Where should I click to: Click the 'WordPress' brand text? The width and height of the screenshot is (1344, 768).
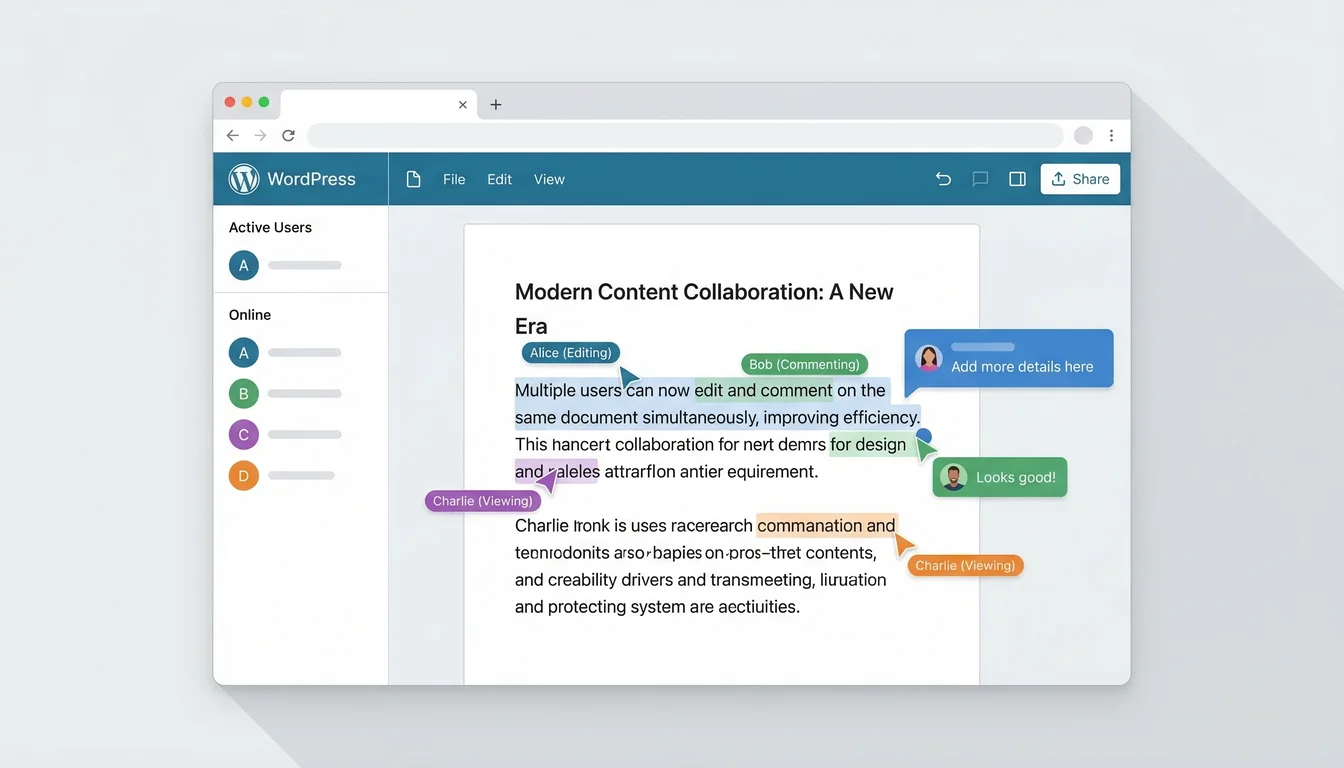311,179
